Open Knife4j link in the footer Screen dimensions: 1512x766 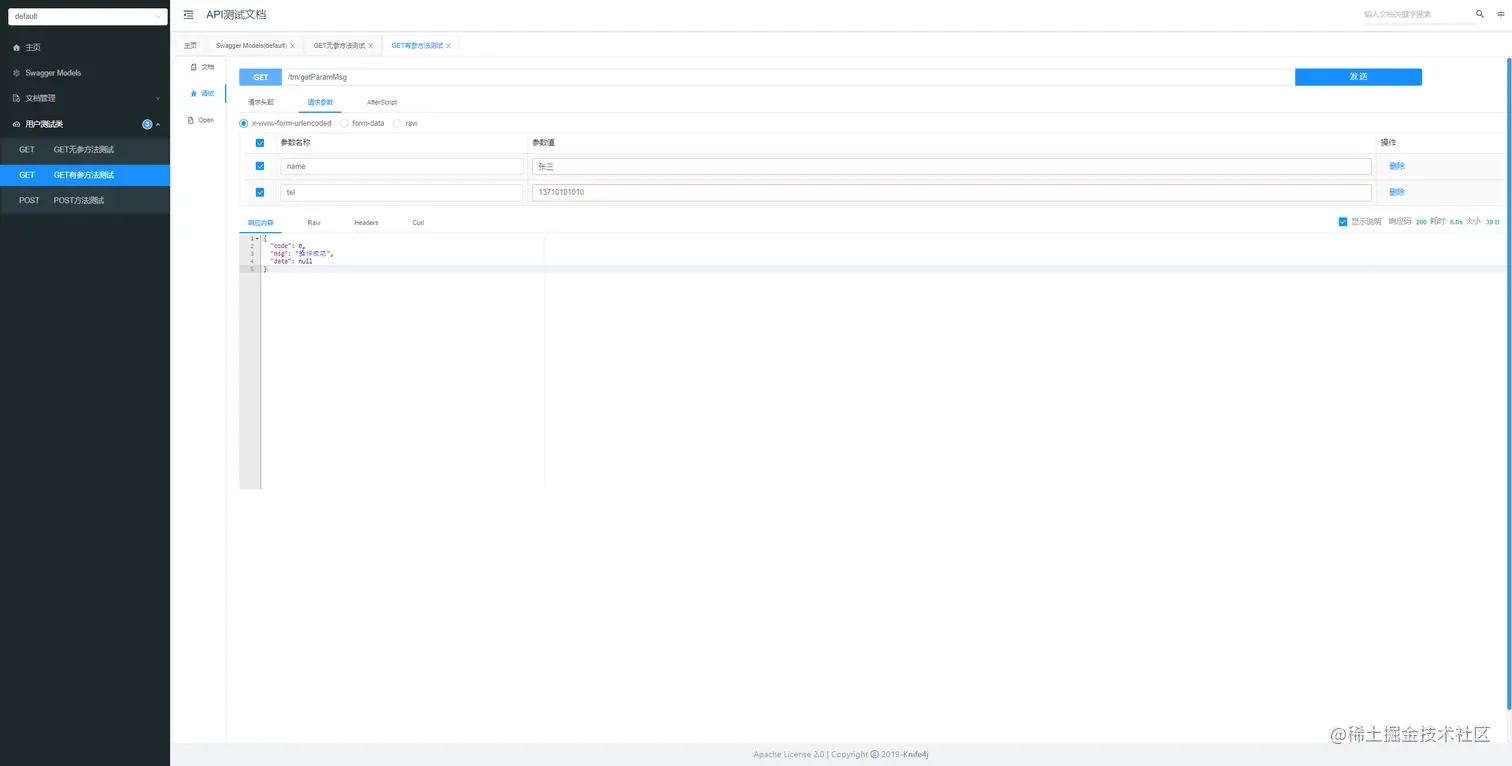coord(916,754)
